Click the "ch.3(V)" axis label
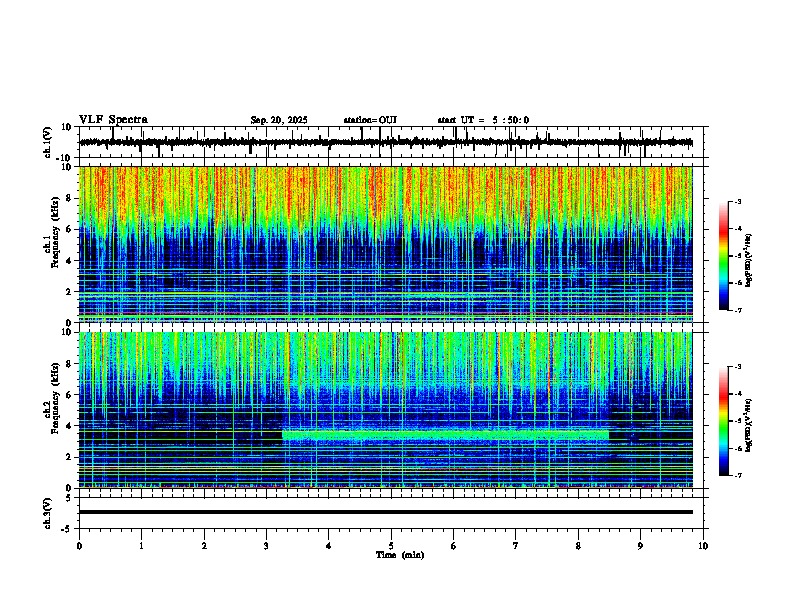Image resolution: width=792 pixels, height=612 pixels. pyautogui.click(x=48, y=513)
